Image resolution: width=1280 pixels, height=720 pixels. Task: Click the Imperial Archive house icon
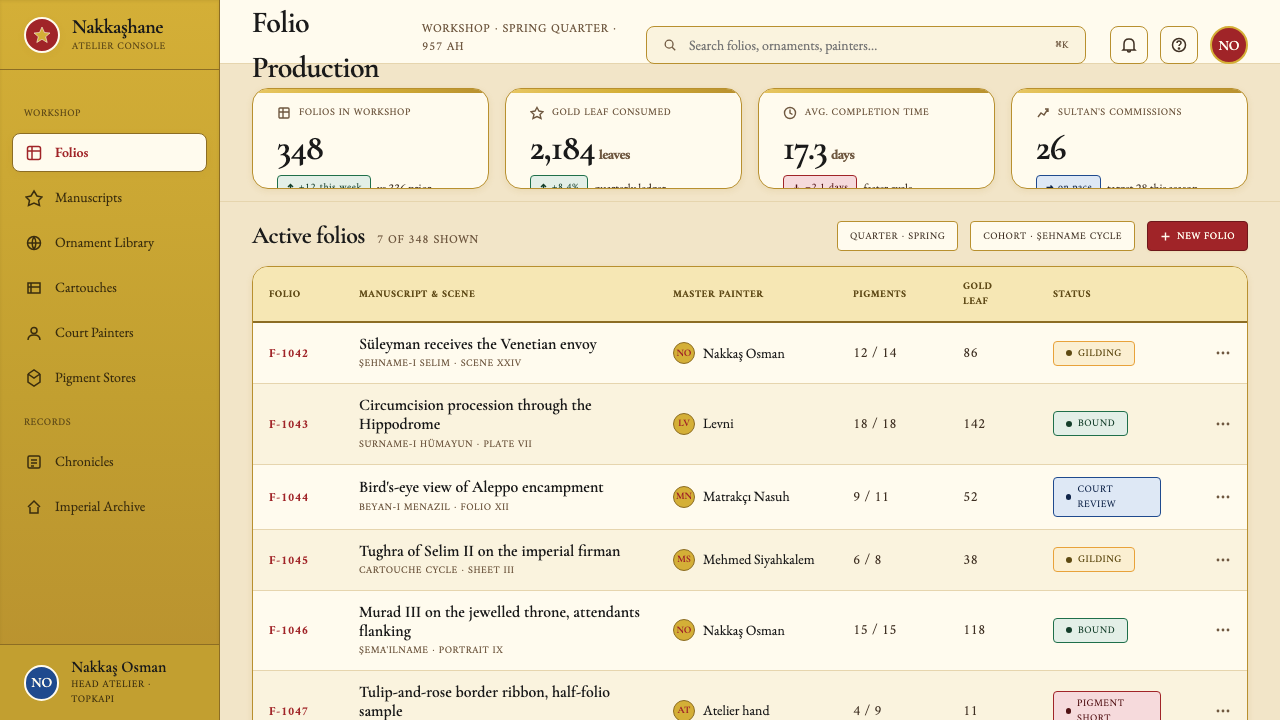click(34, 507)
